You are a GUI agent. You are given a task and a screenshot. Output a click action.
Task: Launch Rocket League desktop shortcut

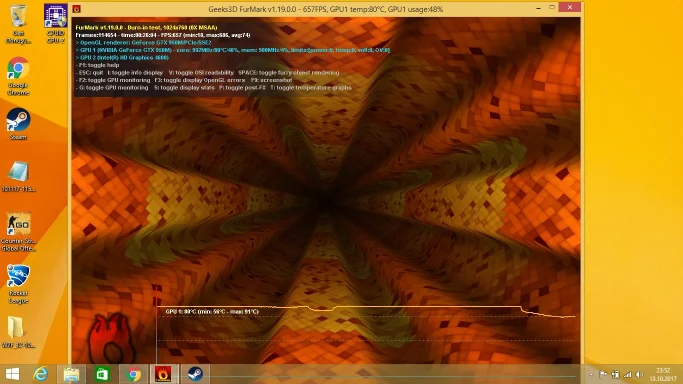(x=18, y=284)
